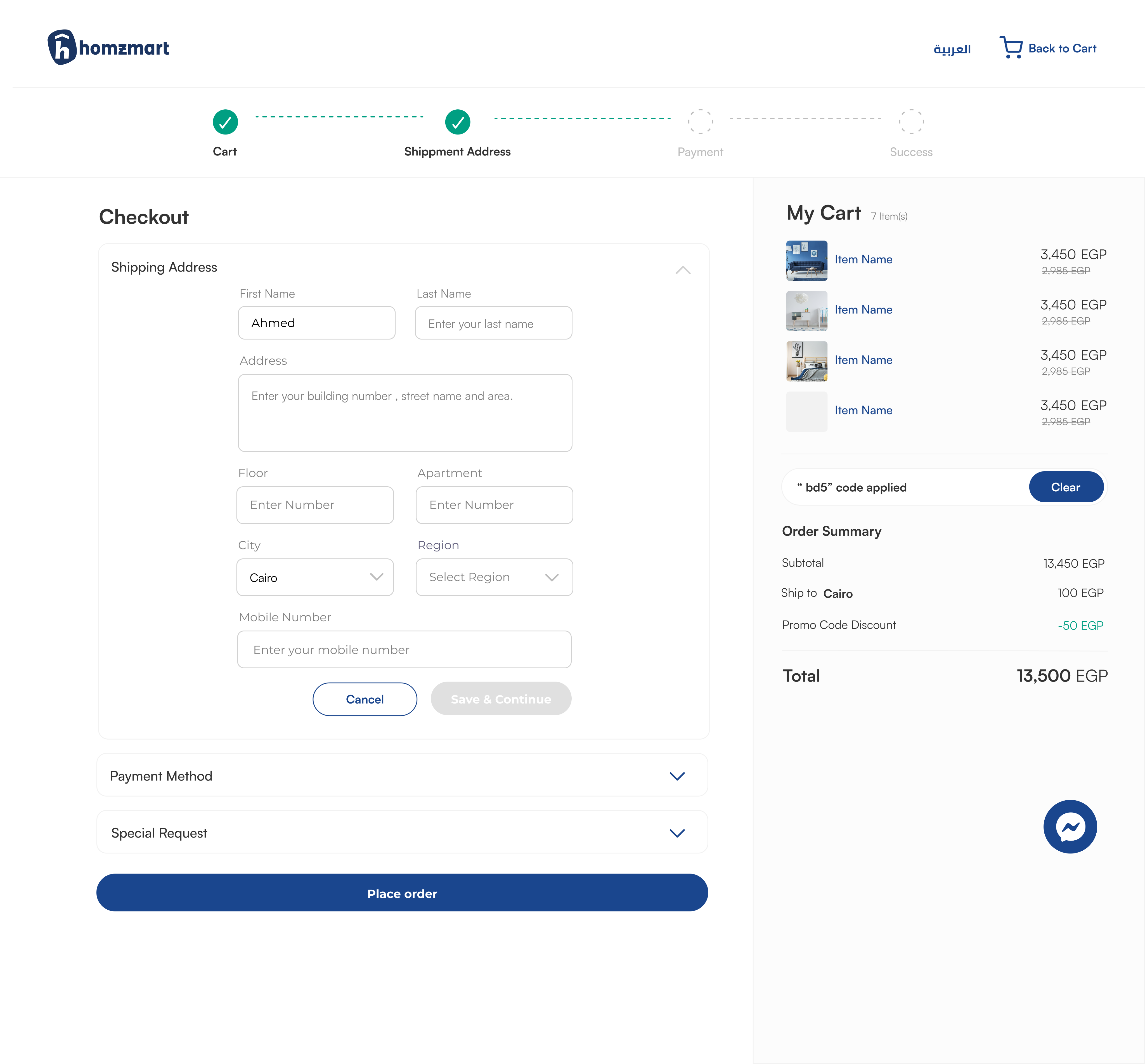Open the Messenger chat bubble
1145x1064 pixels.
pyautogui.click(x=1070, y=827)
